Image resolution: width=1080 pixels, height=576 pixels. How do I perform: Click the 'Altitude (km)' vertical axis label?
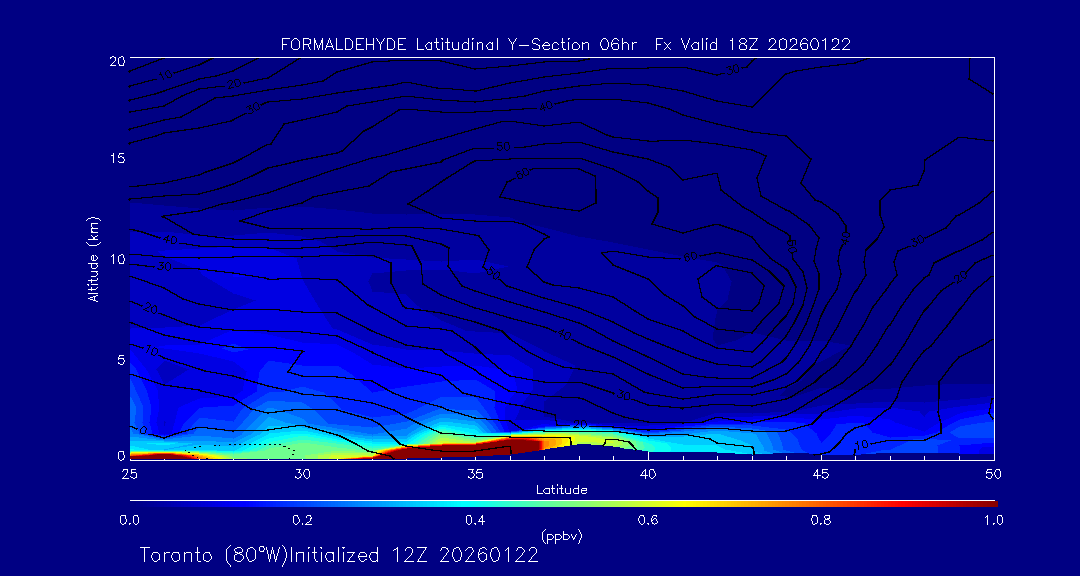point(93,259)
